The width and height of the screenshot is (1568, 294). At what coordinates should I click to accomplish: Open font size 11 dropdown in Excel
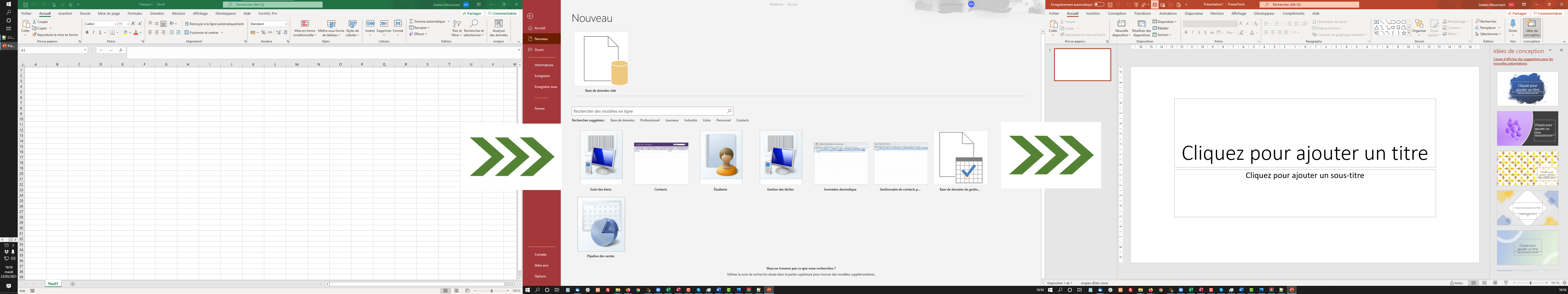[128, 24]
